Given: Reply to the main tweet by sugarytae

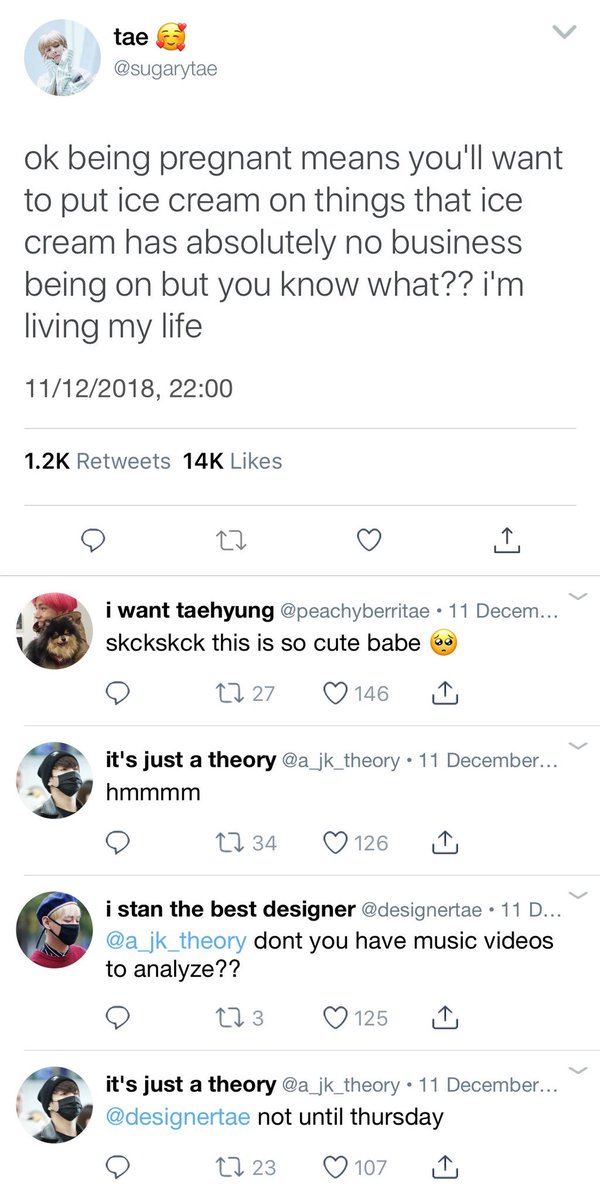Looking at the screenshot, I should 93,541.
